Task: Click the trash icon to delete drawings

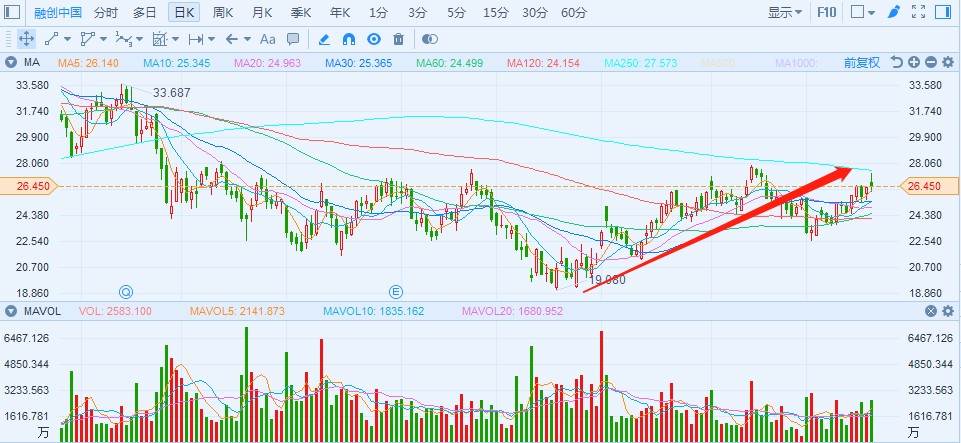Action: [x=399, y=39]
